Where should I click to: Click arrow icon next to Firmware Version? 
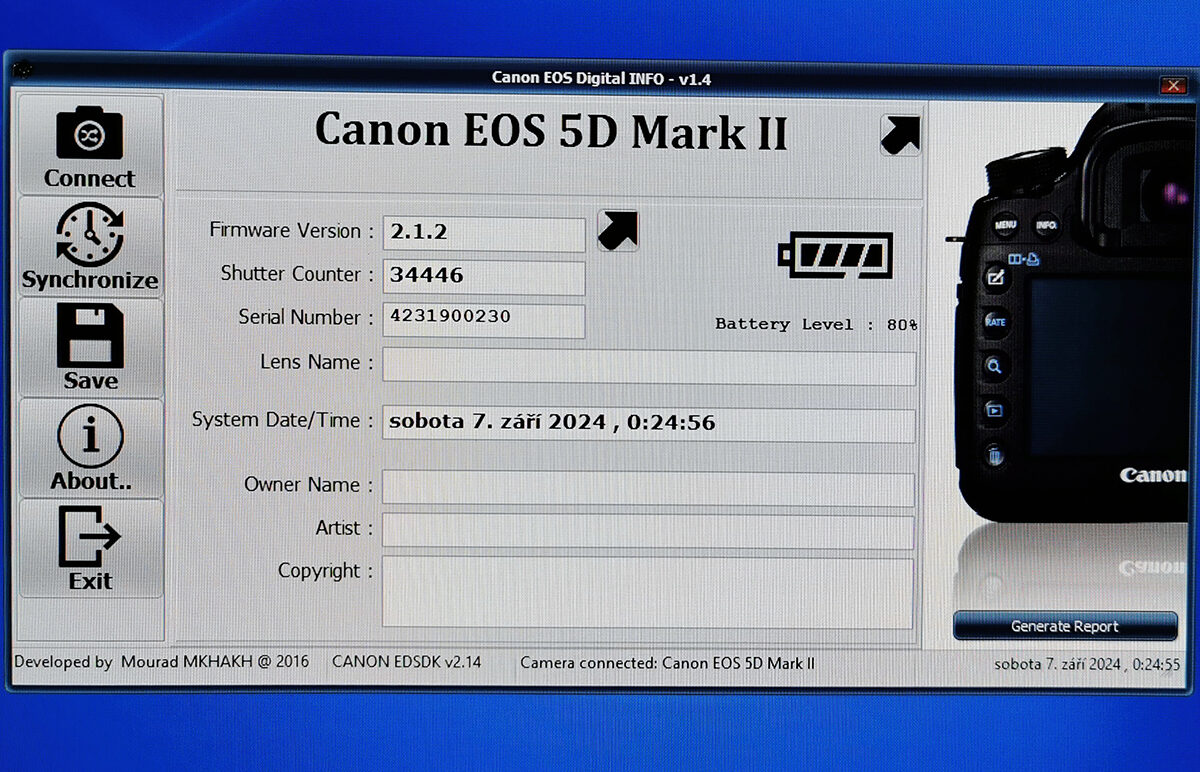click(x=617, y=230)
